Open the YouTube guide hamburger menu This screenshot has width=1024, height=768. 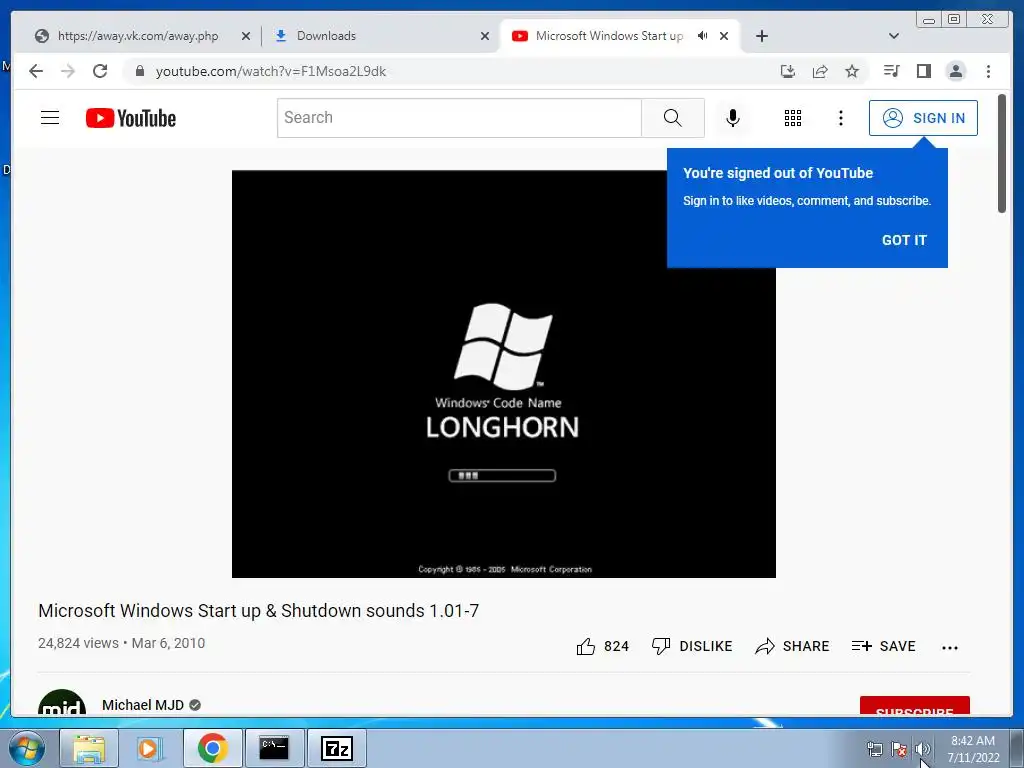click(x=50, y=118)
